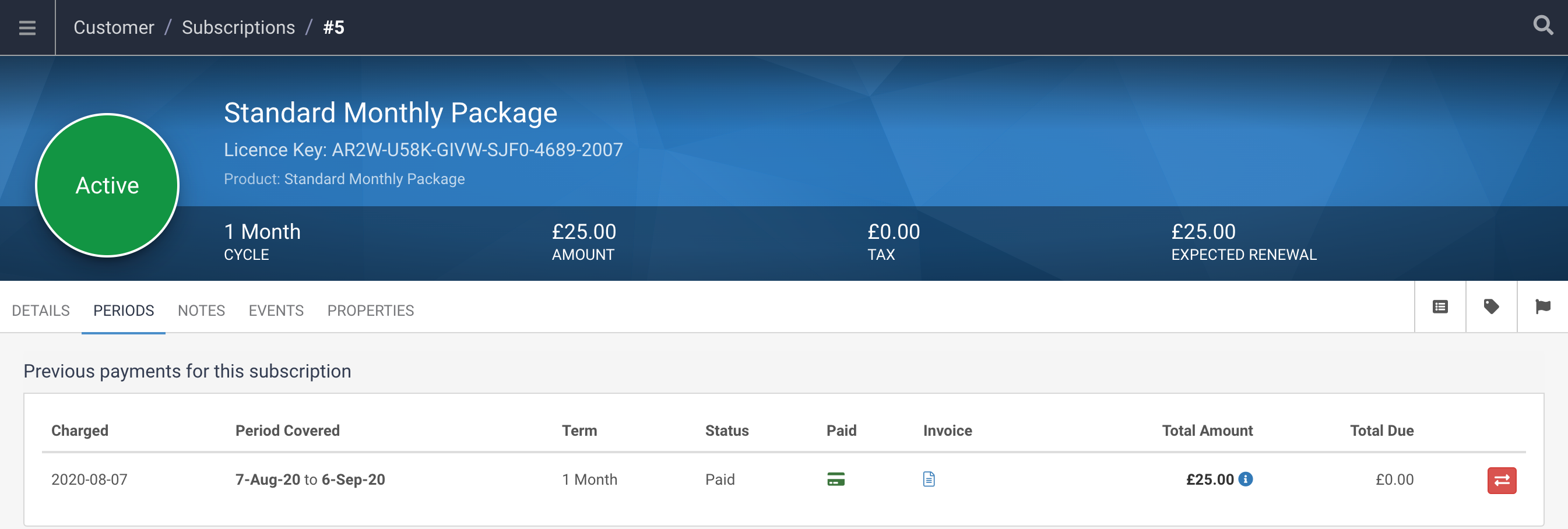Screen dimensions: 1568x529
Task: Select the Periods tab
Action: coord(124,311)
